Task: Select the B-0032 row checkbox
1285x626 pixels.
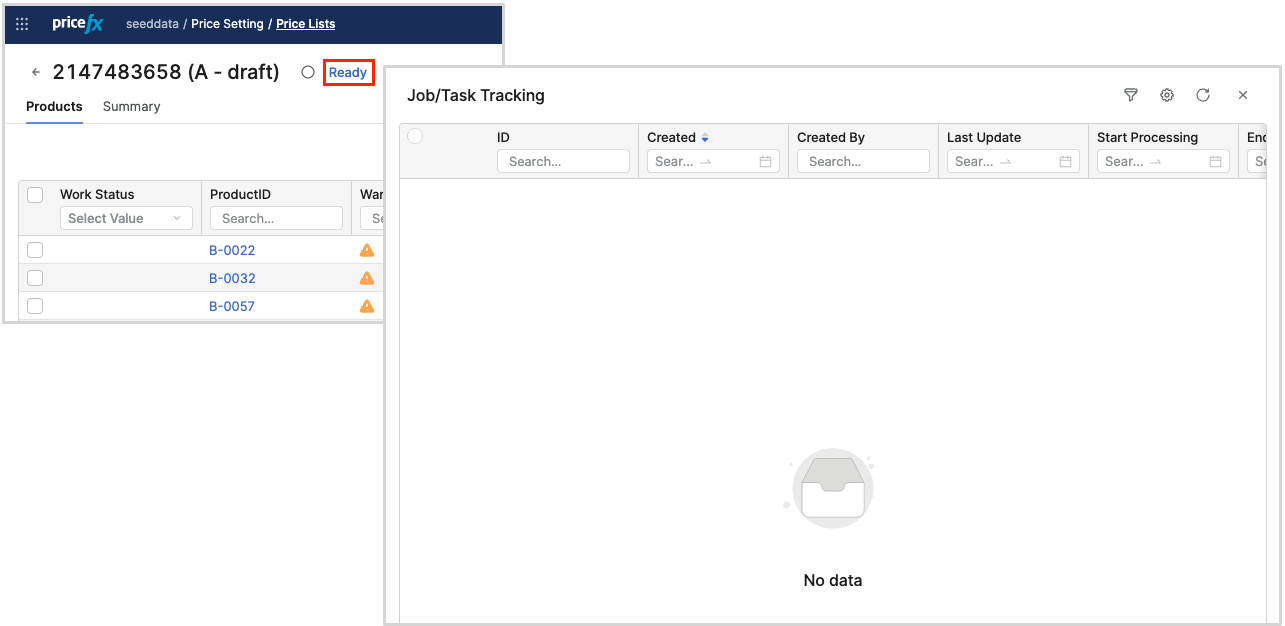Action: 35,278
